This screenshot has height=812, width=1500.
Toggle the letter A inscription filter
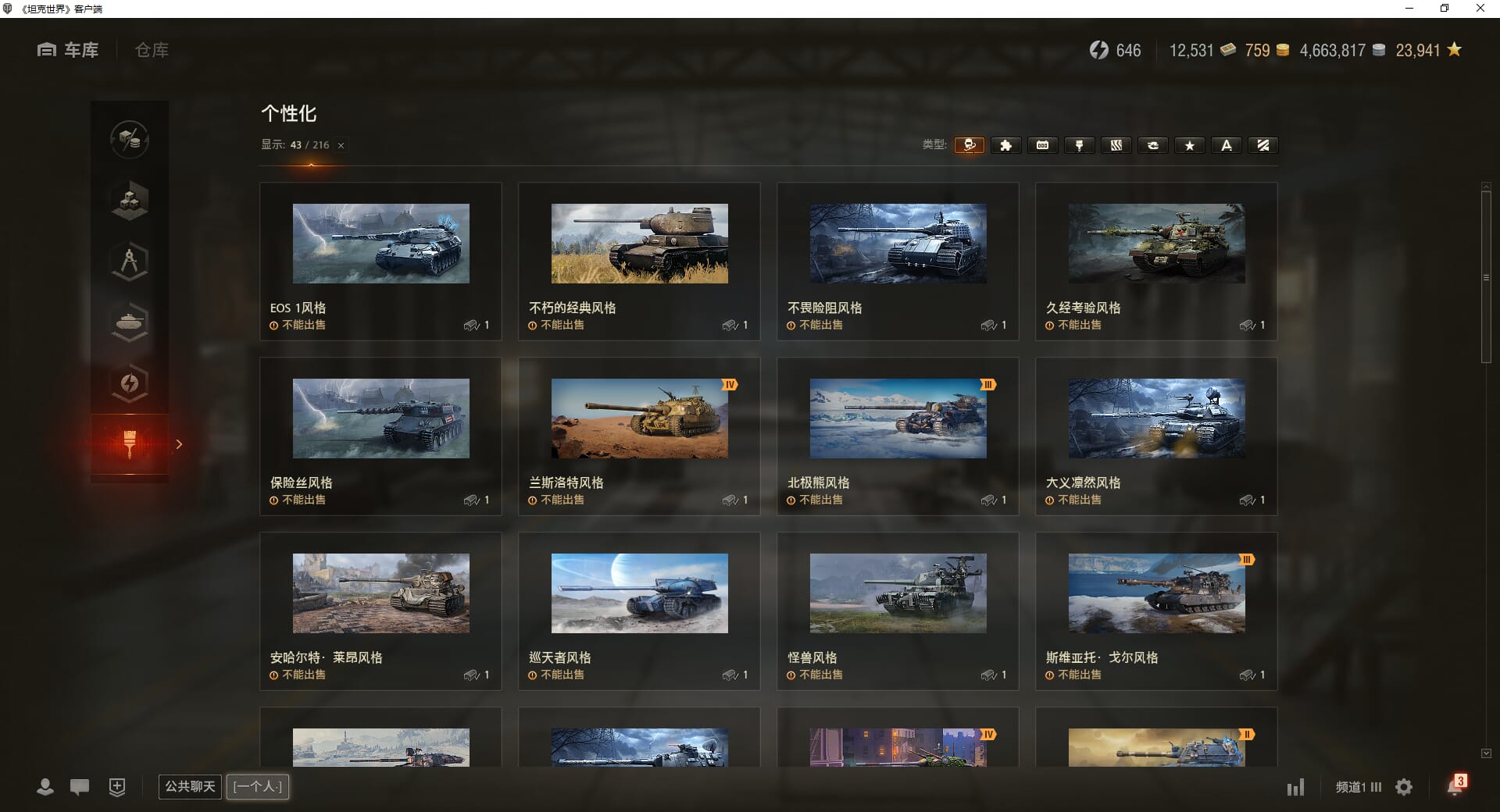click(1226, 145)
